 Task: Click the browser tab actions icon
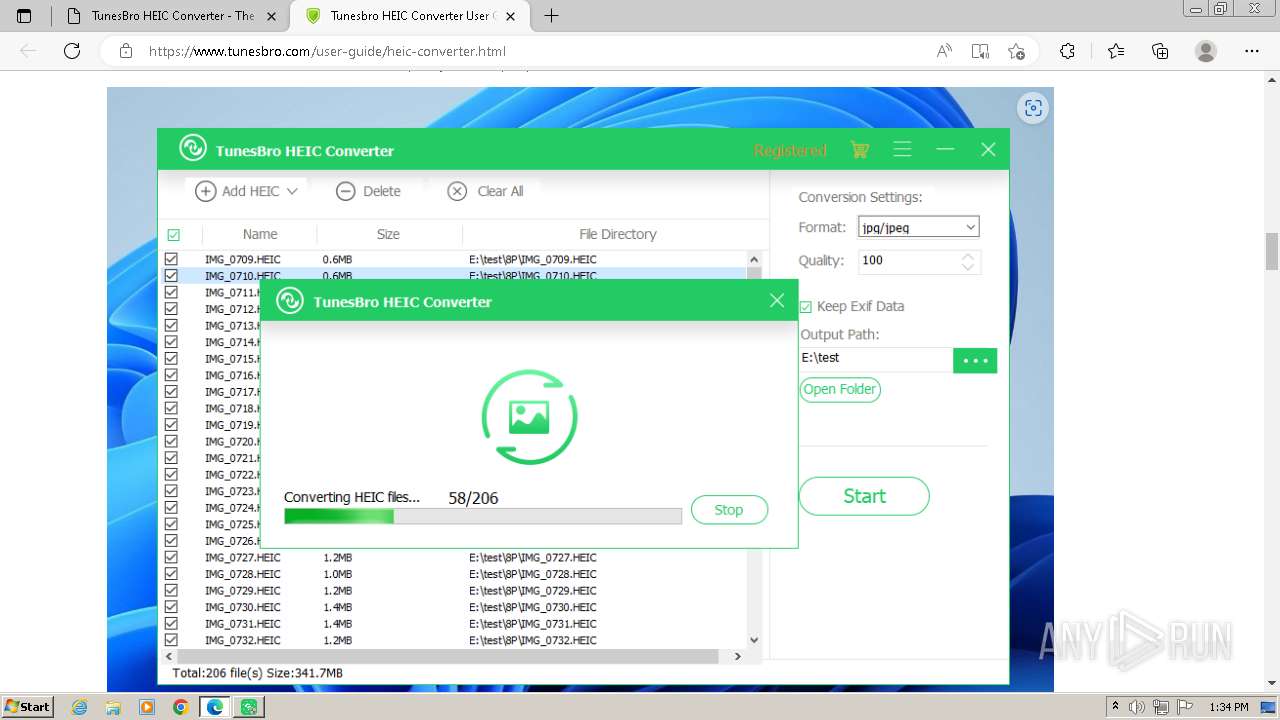coord(24,16)
